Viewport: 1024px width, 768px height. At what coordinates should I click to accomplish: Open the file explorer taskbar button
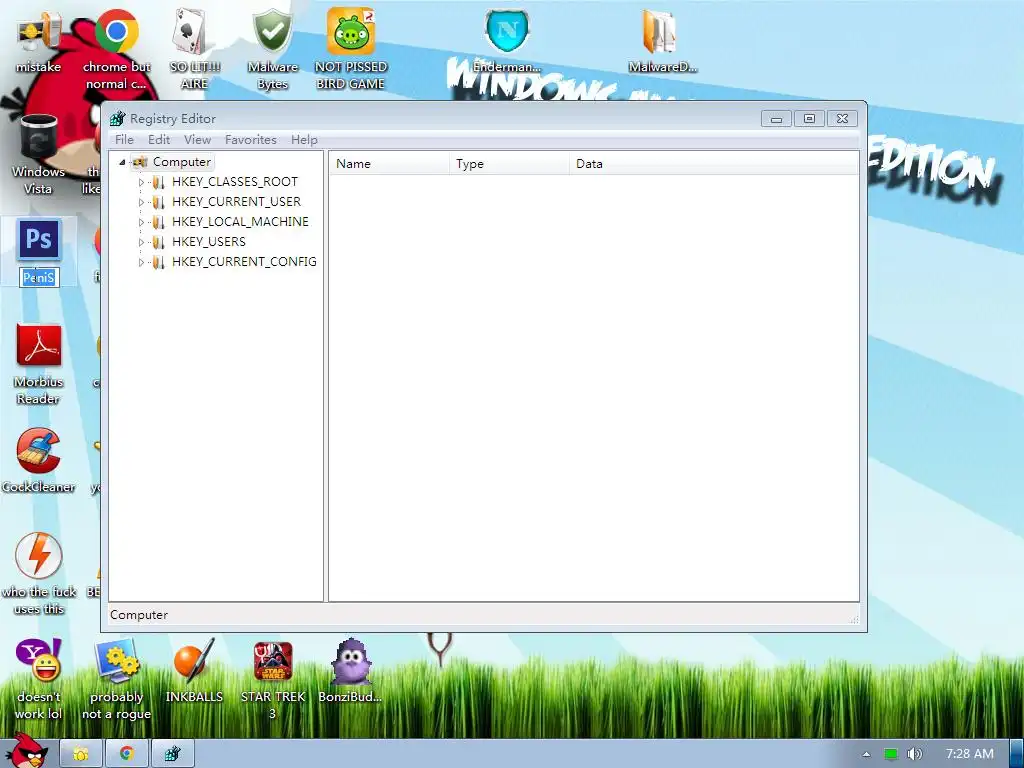81,754
